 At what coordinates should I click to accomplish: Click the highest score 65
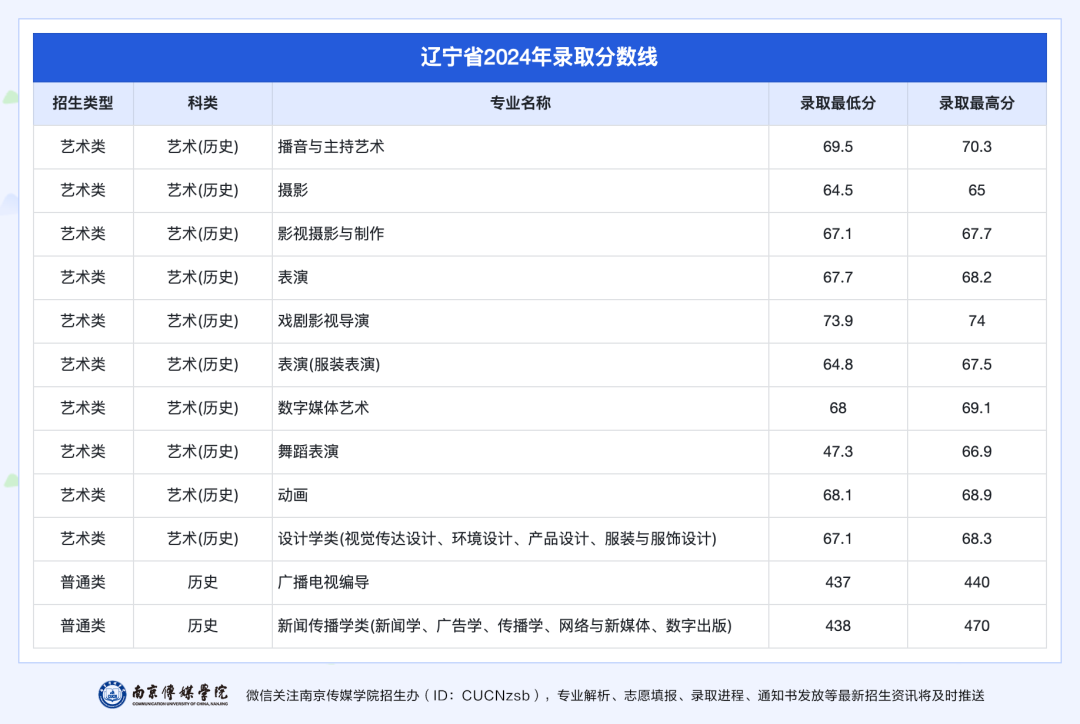977,190
